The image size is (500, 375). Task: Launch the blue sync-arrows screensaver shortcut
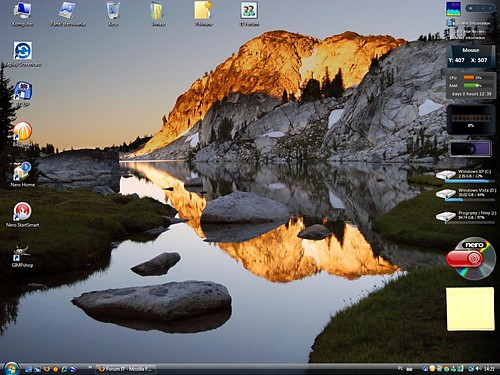[x=22, y=54]
